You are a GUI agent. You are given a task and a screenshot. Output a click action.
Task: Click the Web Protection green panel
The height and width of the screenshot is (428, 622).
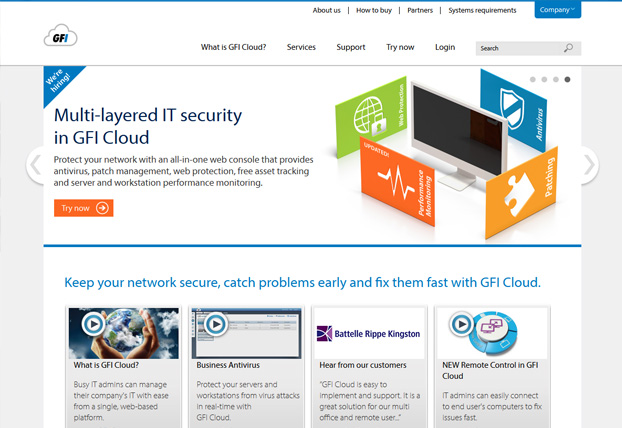(370, 117)
